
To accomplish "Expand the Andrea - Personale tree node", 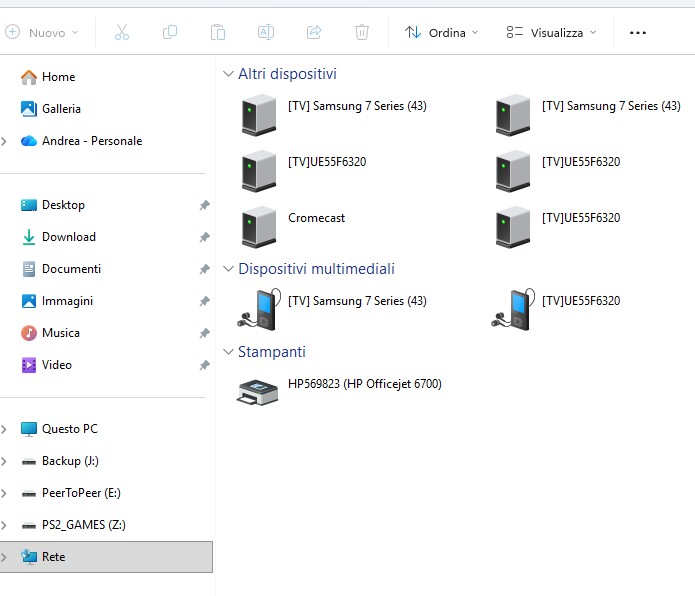I will pyautogui.click(x=4, y=141).
